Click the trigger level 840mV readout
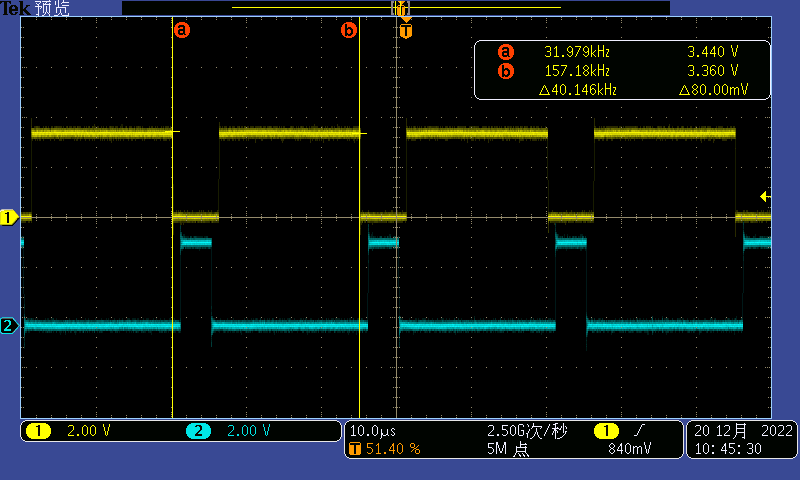 click(x=630, y=449)
